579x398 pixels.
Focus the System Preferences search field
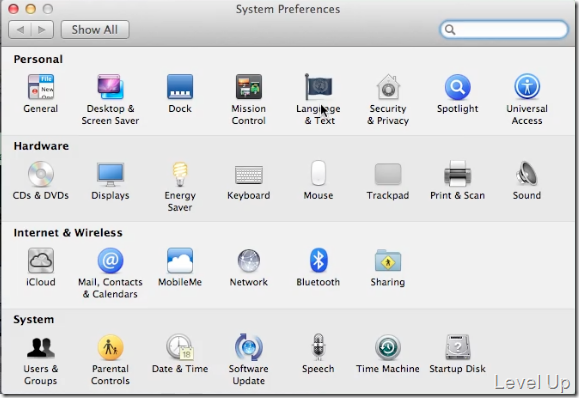[504, 30]
